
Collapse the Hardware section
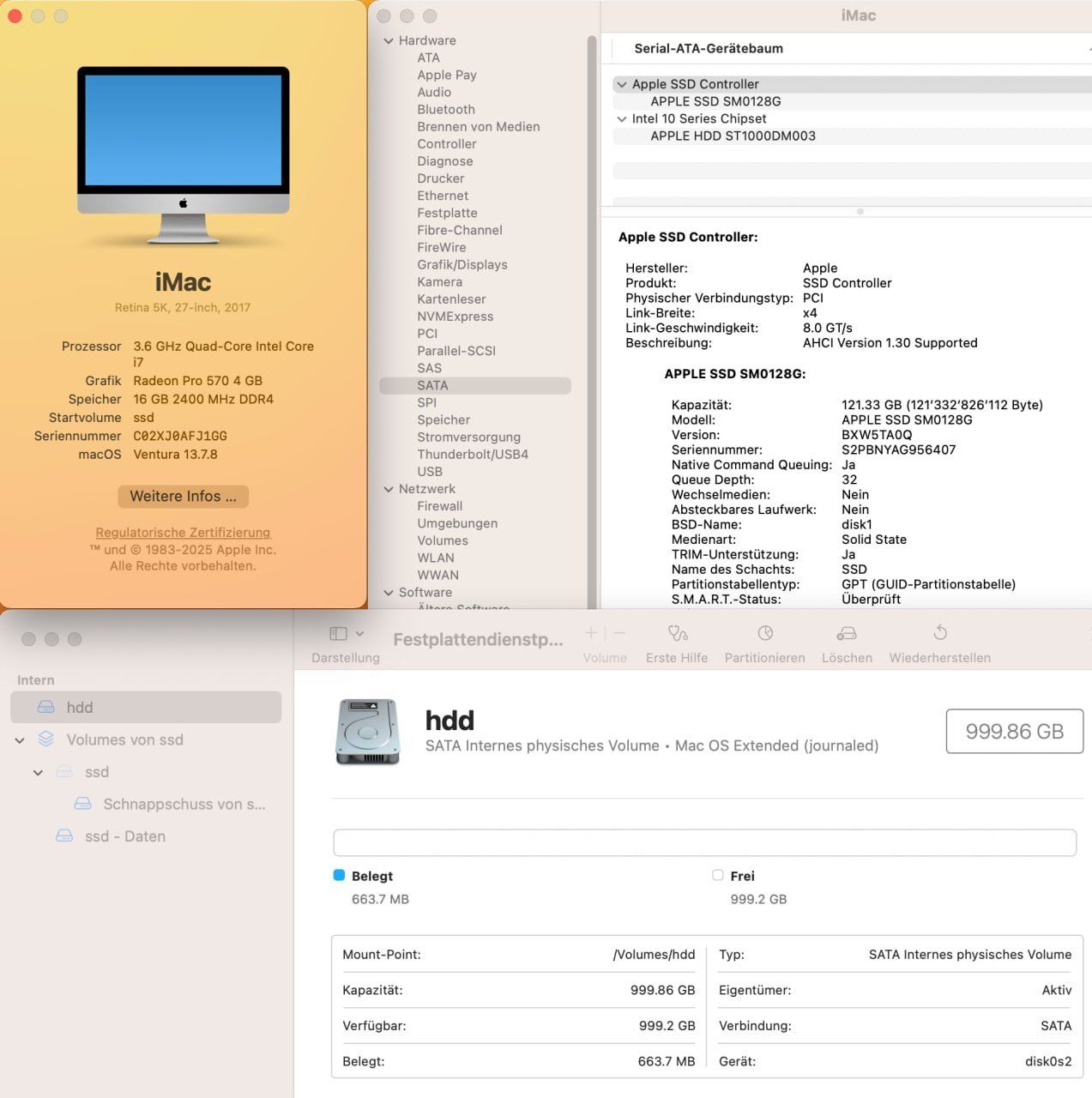click(x=389, y=40)
